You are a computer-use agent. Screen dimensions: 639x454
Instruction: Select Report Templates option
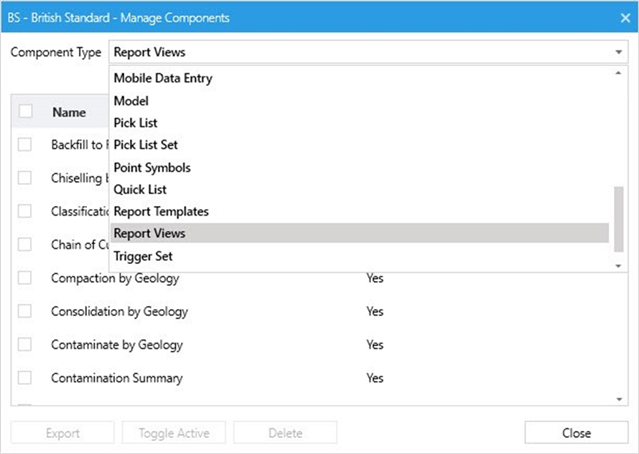point(161,211)
